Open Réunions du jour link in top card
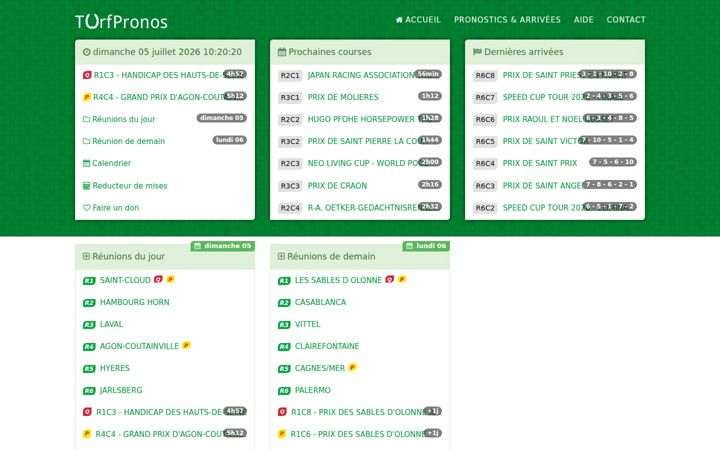Image resolution: width=720 pixels, height=450 pixels. (124, 119)
